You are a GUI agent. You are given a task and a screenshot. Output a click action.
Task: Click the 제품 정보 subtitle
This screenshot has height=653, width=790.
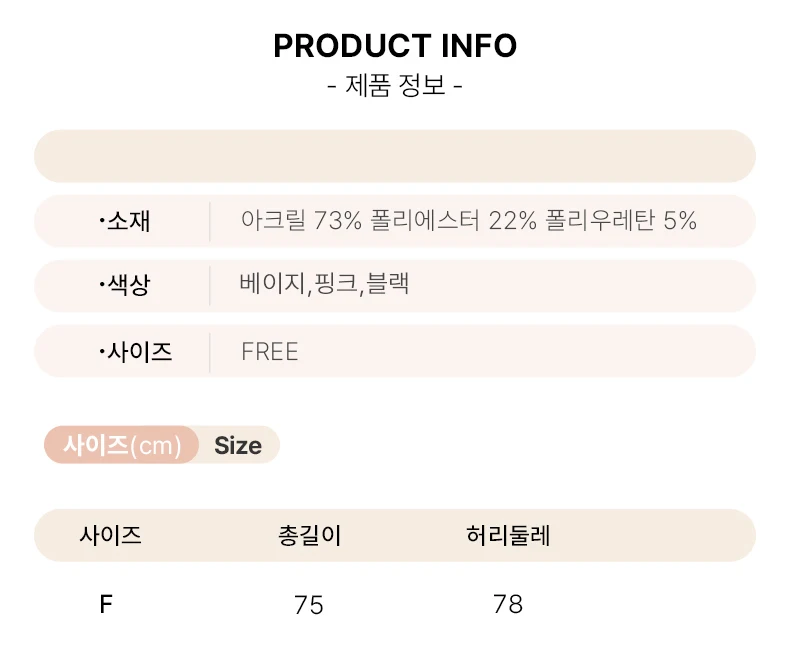pyautogui.click(x=395, y=86)
